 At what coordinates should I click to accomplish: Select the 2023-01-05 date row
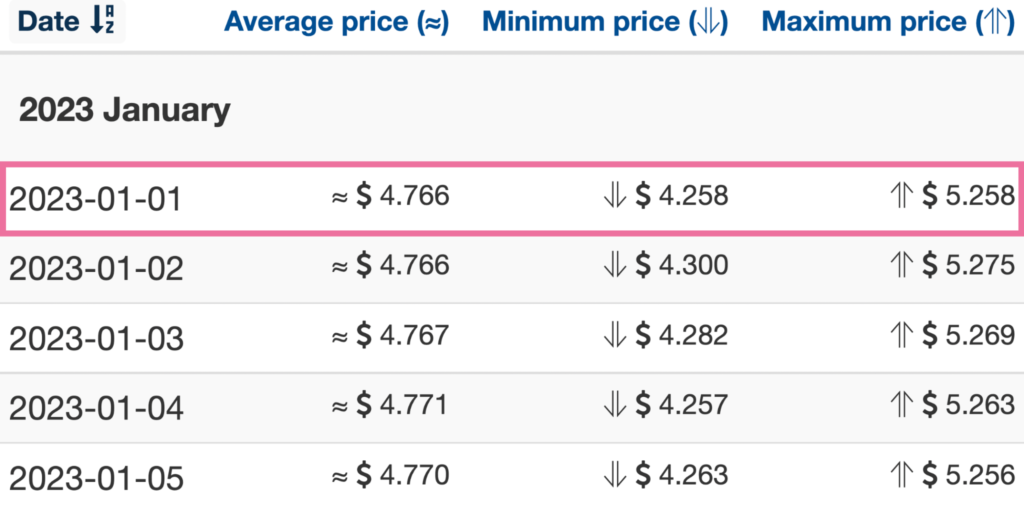pyautogui.click(x=512, y=476)
